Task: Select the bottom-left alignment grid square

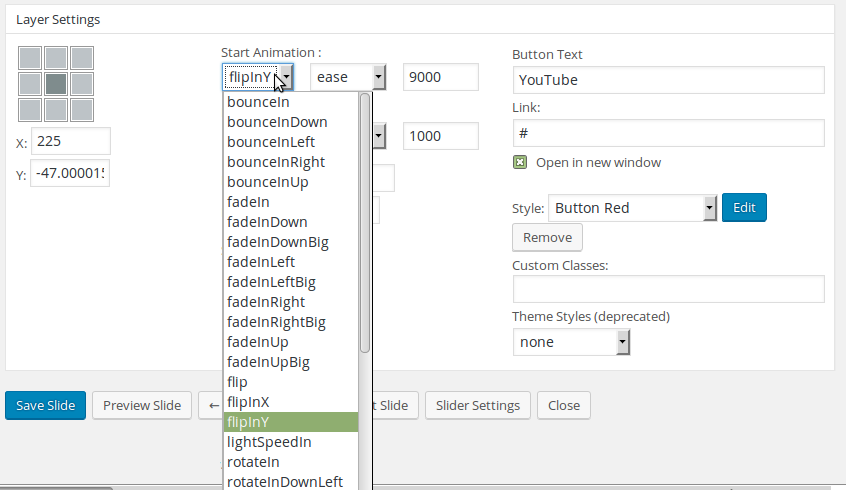Action: (x=30, y=109)
